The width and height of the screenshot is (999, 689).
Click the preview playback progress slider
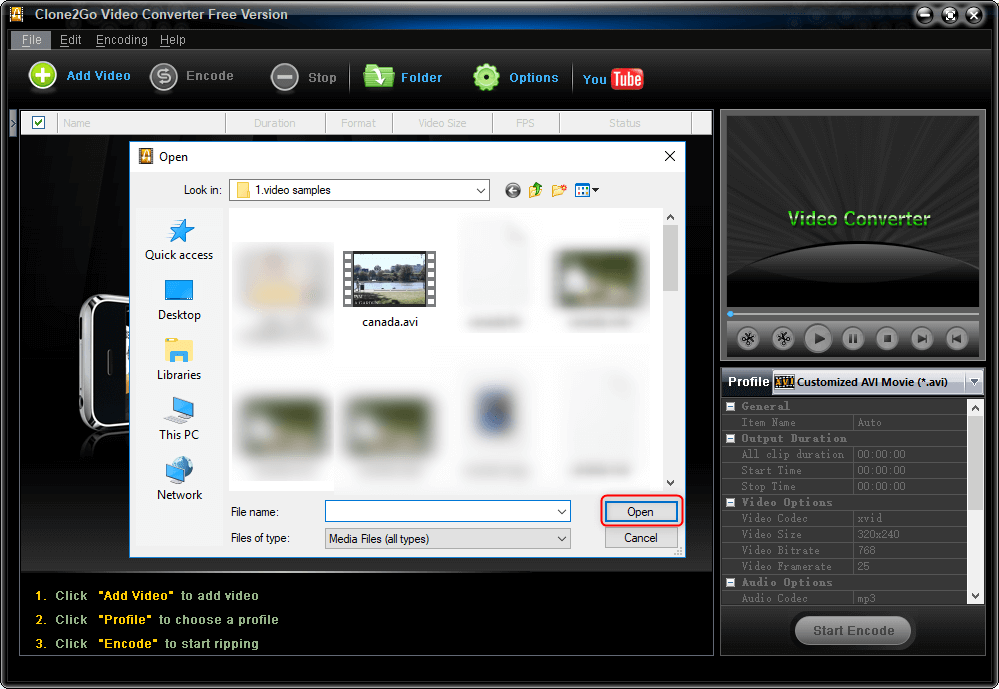853,314
